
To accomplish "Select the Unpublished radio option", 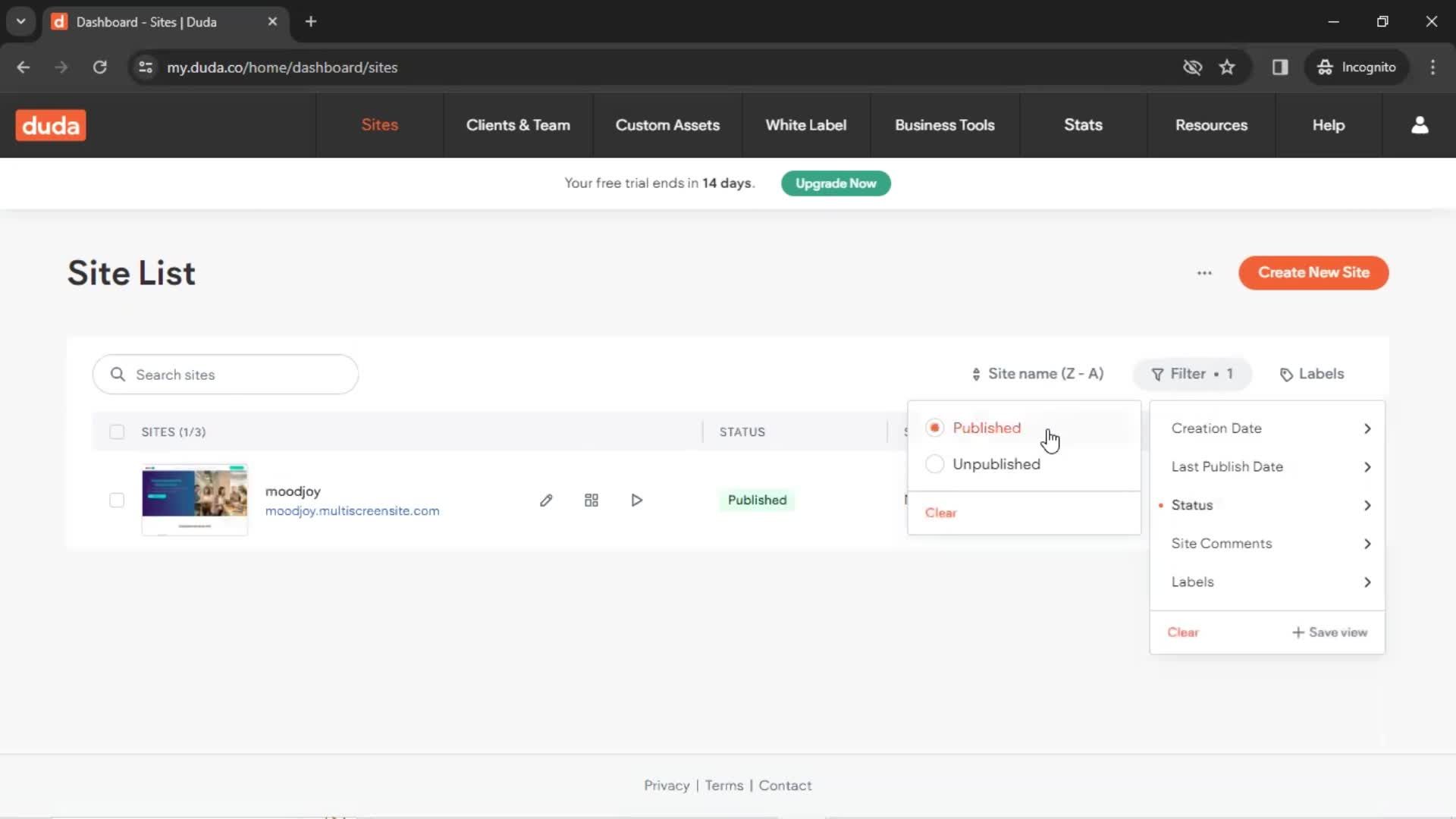I will [934, 464].
